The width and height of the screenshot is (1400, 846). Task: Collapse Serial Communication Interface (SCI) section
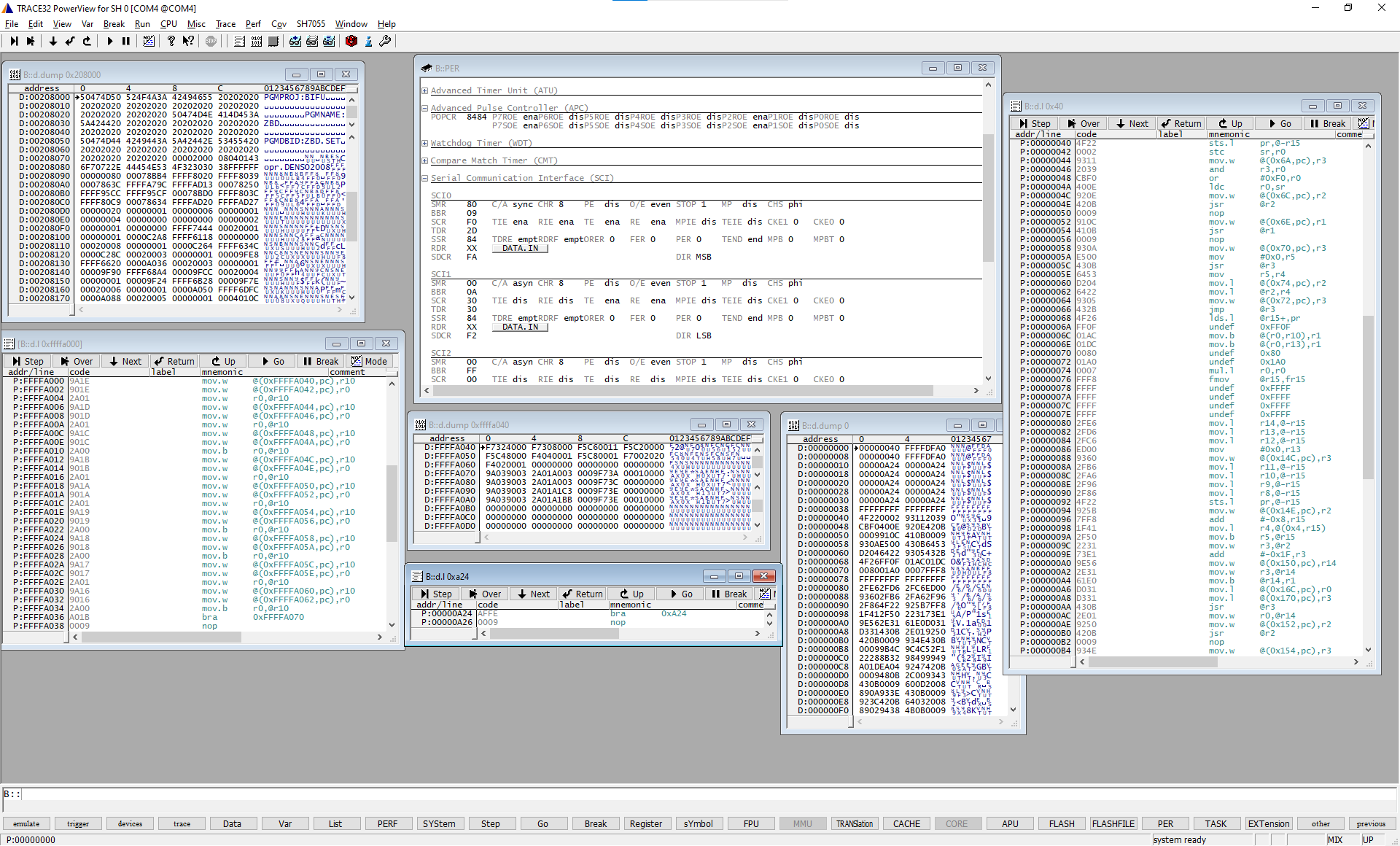coord(424,178)
